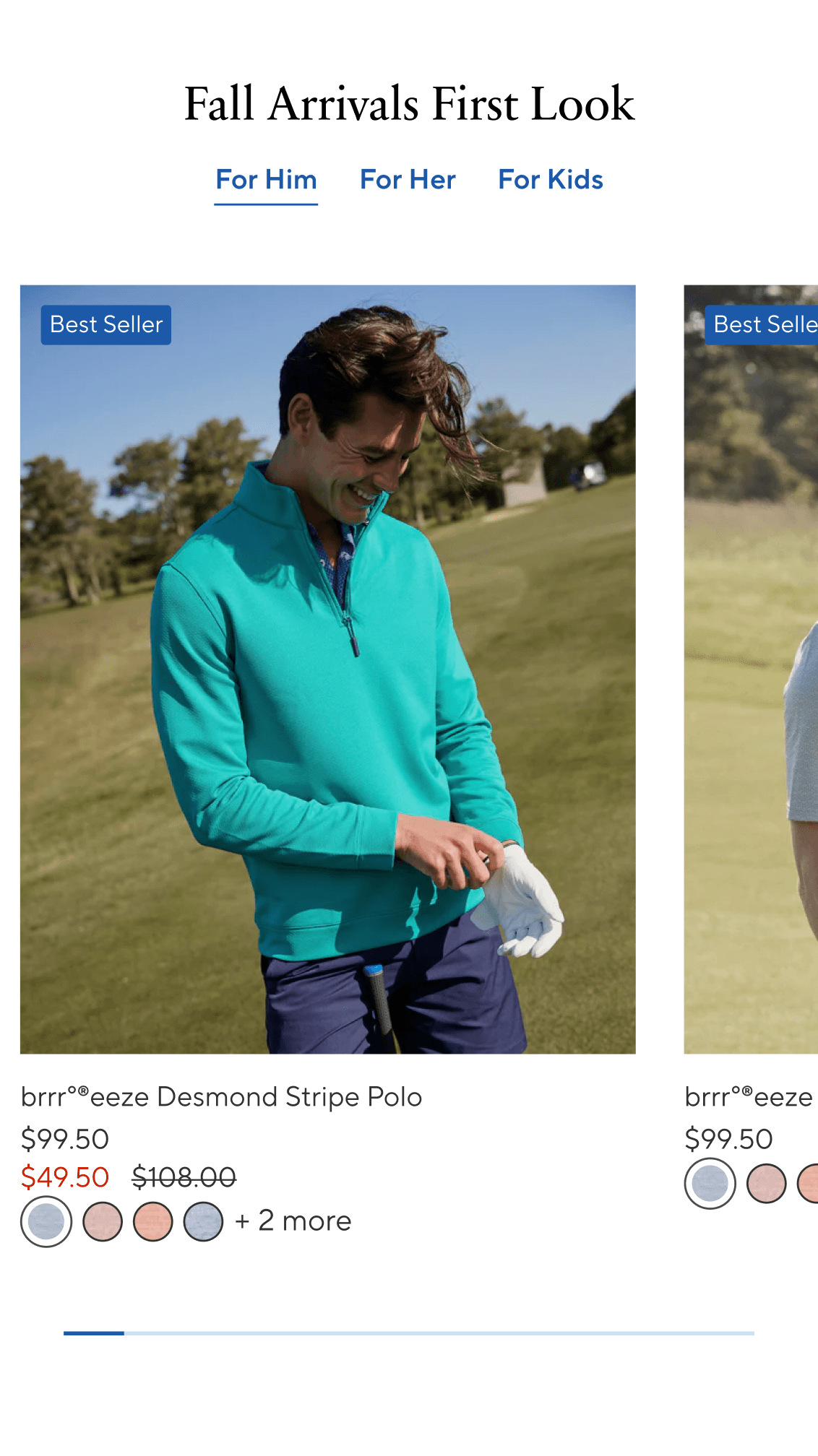
Task: Open the second product's partial image
Action: (751, 669)
